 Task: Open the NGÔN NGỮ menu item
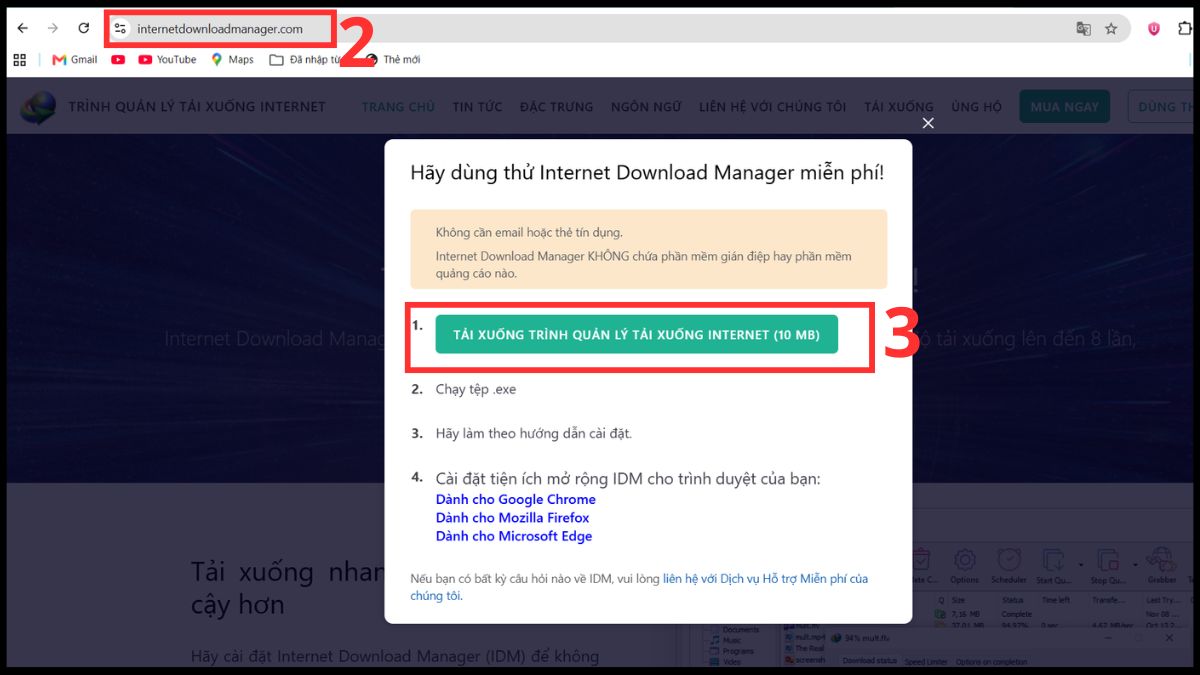tap(645, 107)
